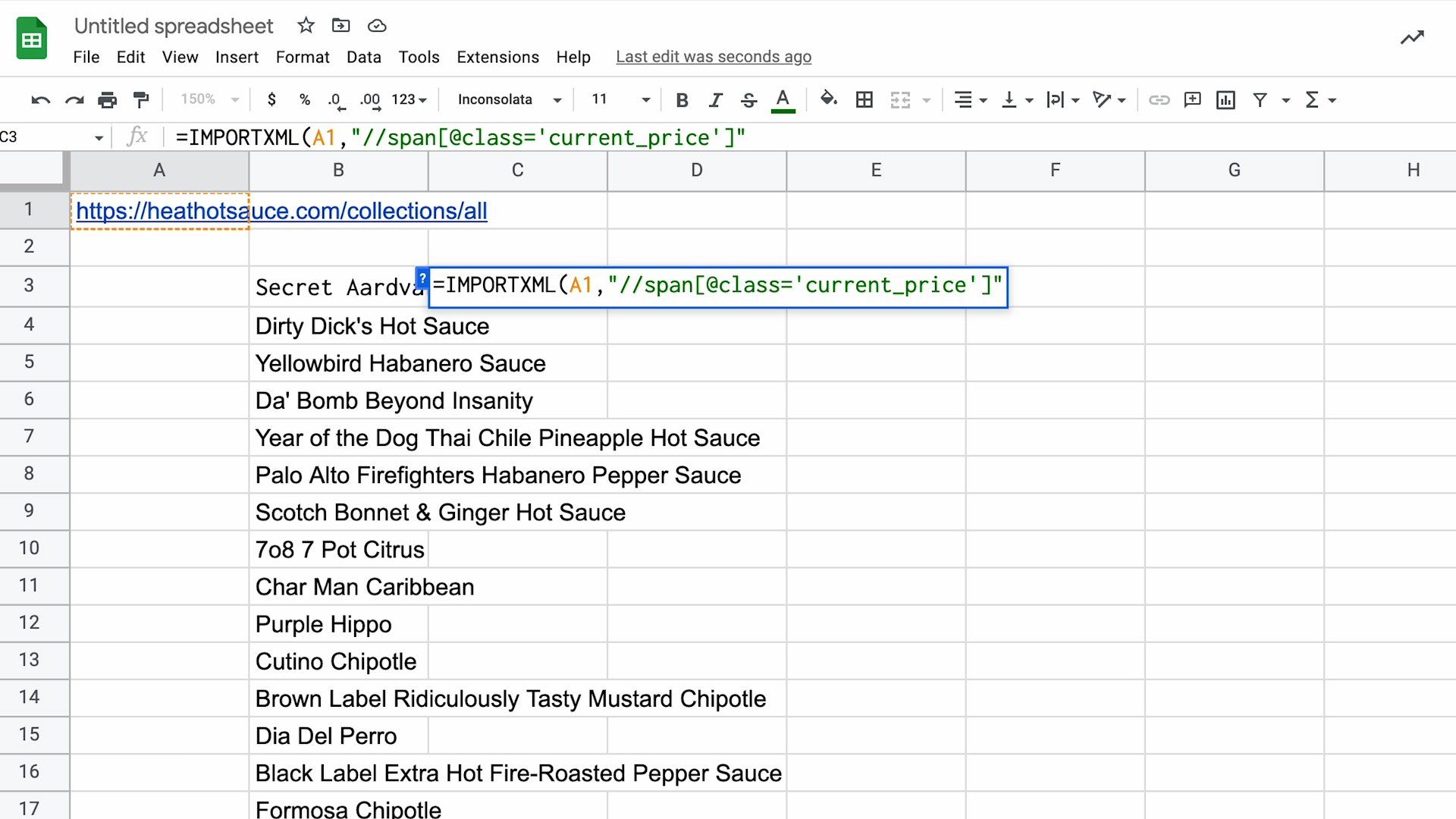Open the Google Sheets home icon
This screenshot has height=819, width=1456.
point(32,38)
